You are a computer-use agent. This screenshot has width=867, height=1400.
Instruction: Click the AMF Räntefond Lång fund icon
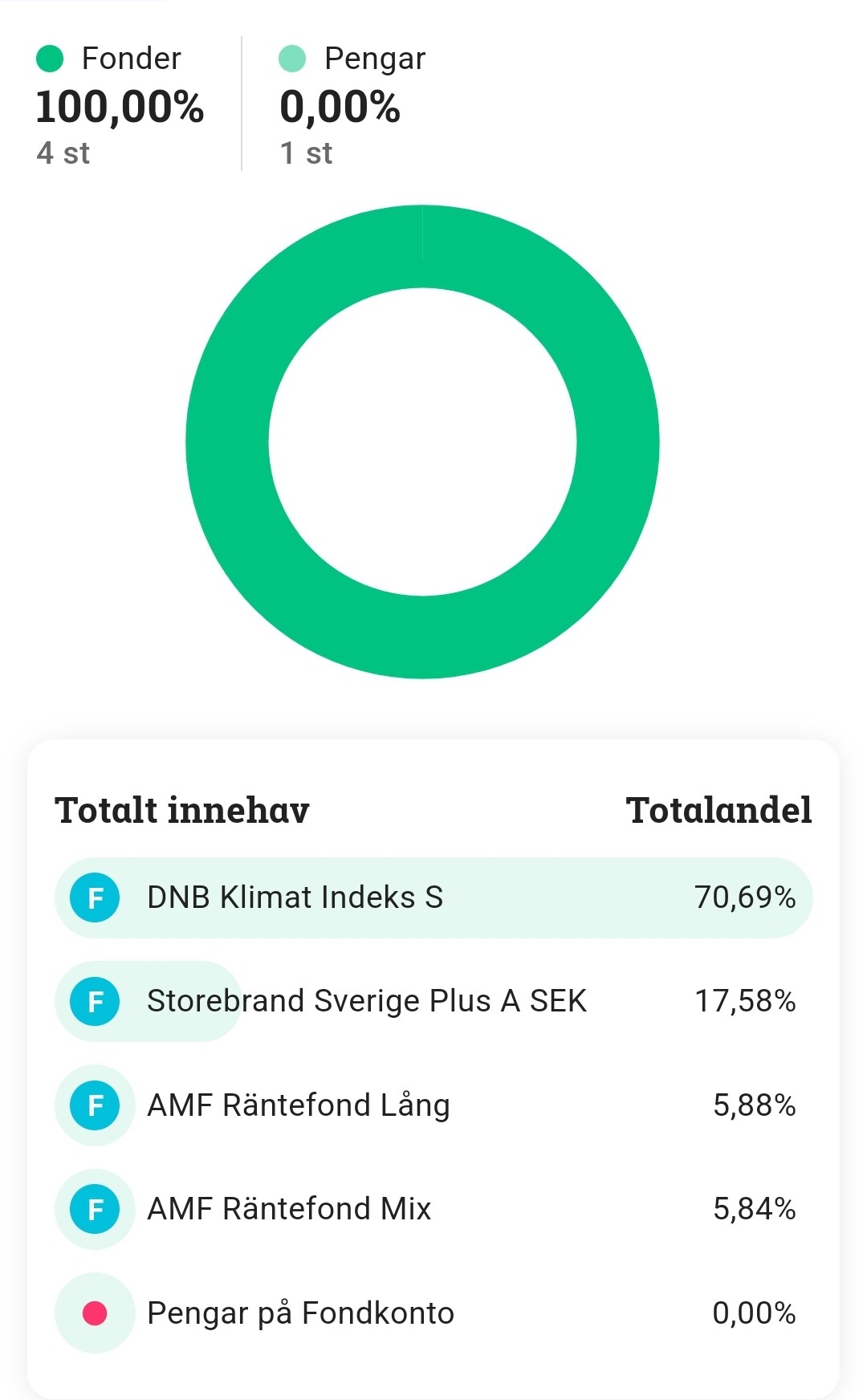pyautogui.click(x=95, y=1105)
